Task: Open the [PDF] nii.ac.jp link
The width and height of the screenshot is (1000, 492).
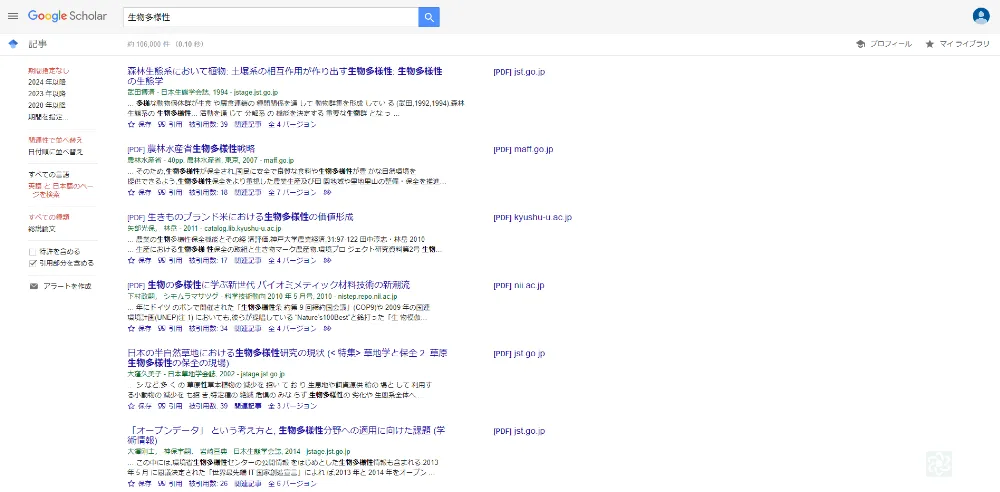Action: tap(519, 286)
